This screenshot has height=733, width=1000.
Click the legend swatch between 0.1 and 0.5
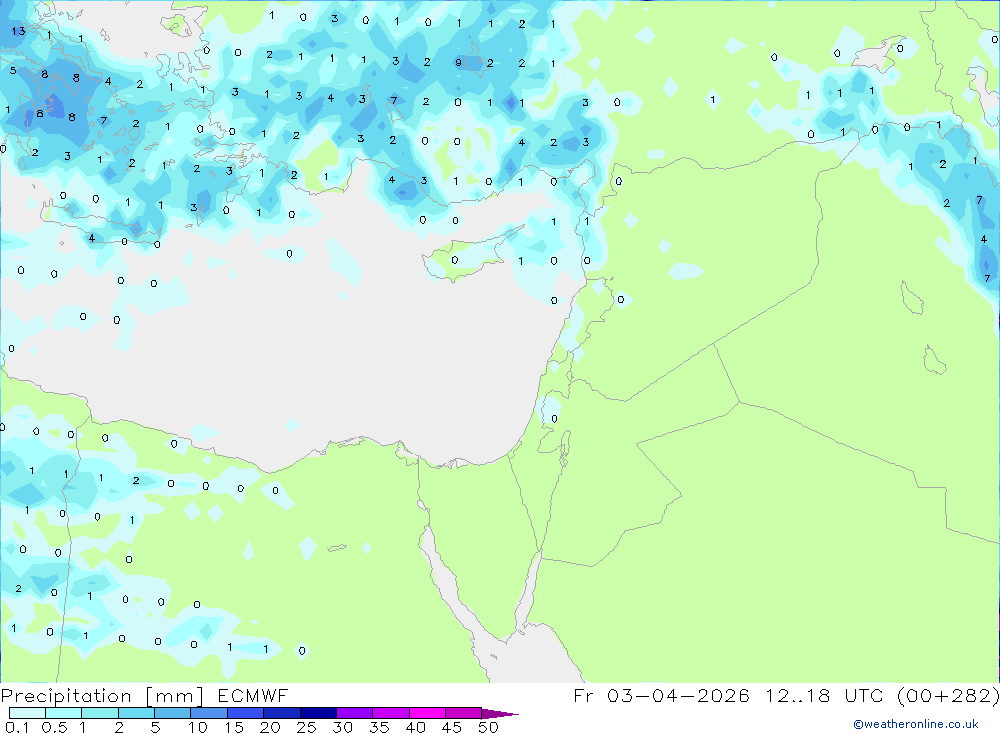click(27, 713)
